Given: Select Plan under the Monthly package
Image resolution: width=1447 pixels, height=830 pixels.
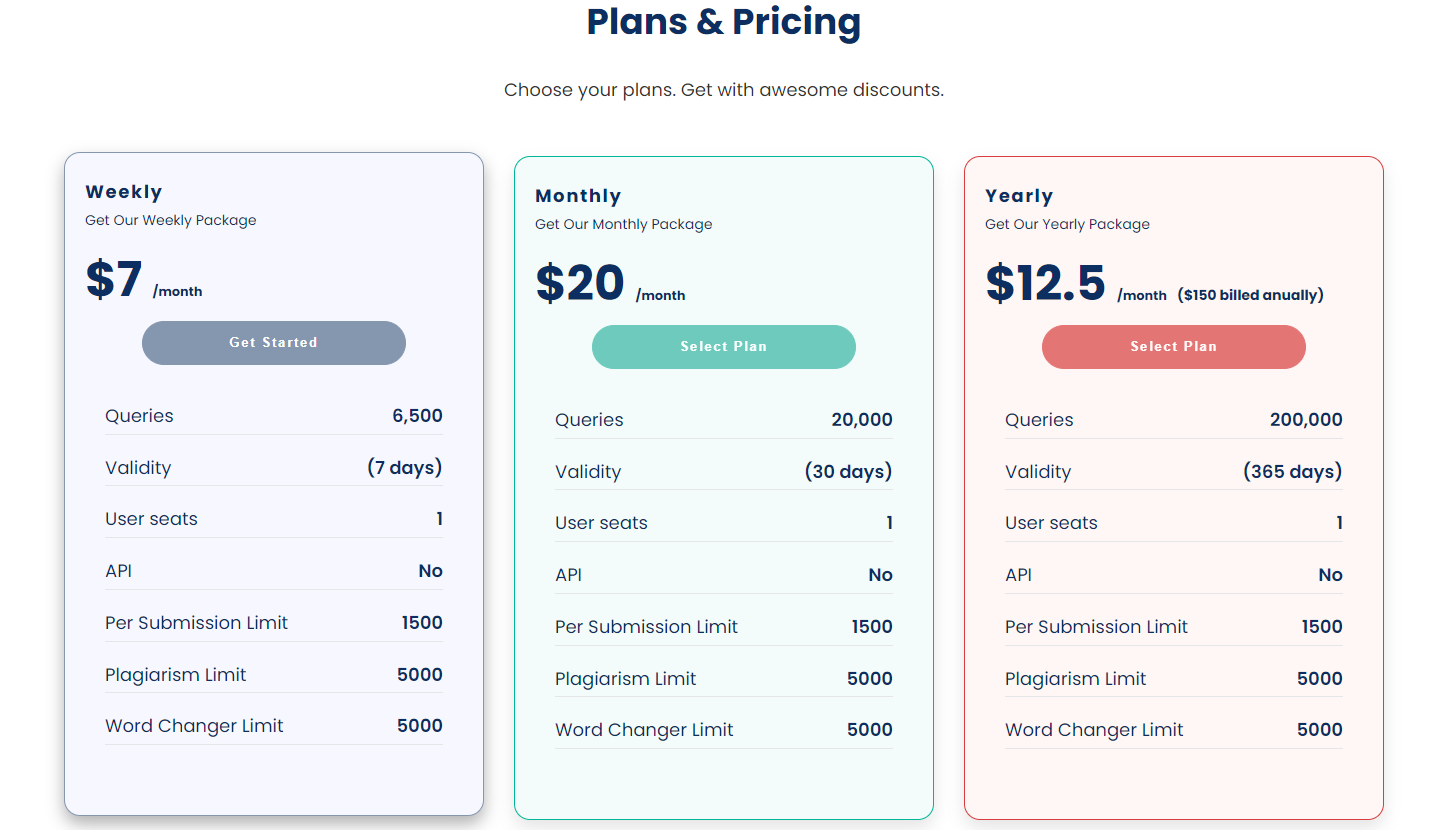Looking at the screenshot, I should point(724,347).
